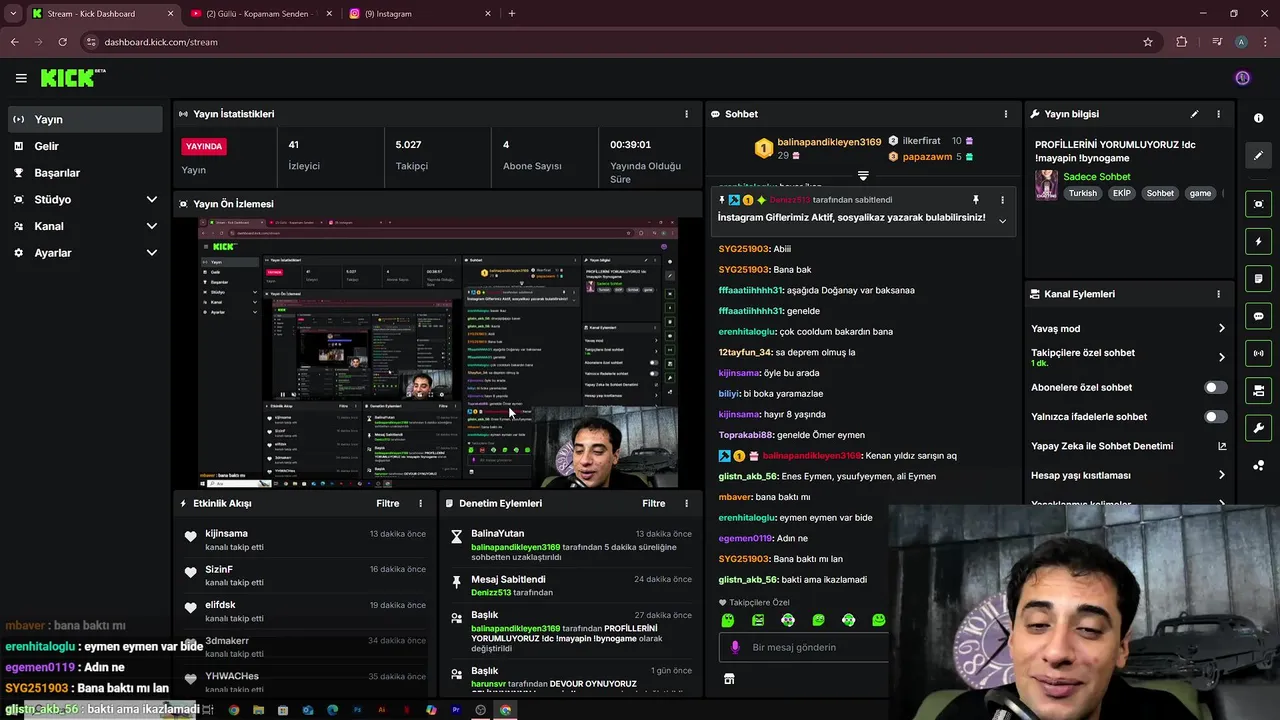Open Hesap yaşı kısıtlaması options arrow
This screenshot has width=1280, height=720.
(x=1222, y=475)
